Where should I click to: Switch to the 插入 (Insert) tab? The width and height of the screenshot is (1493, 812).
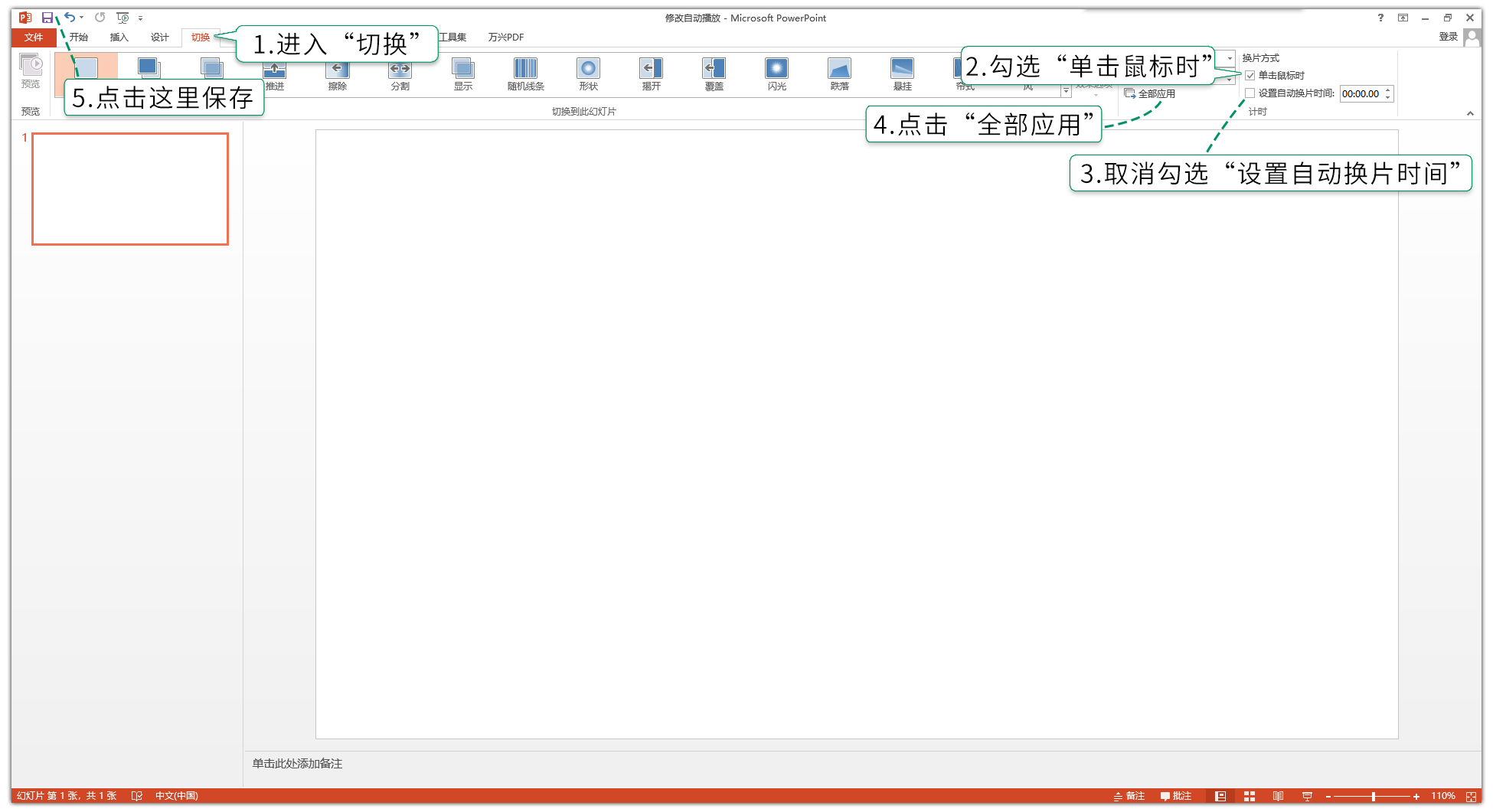point(119,37)
